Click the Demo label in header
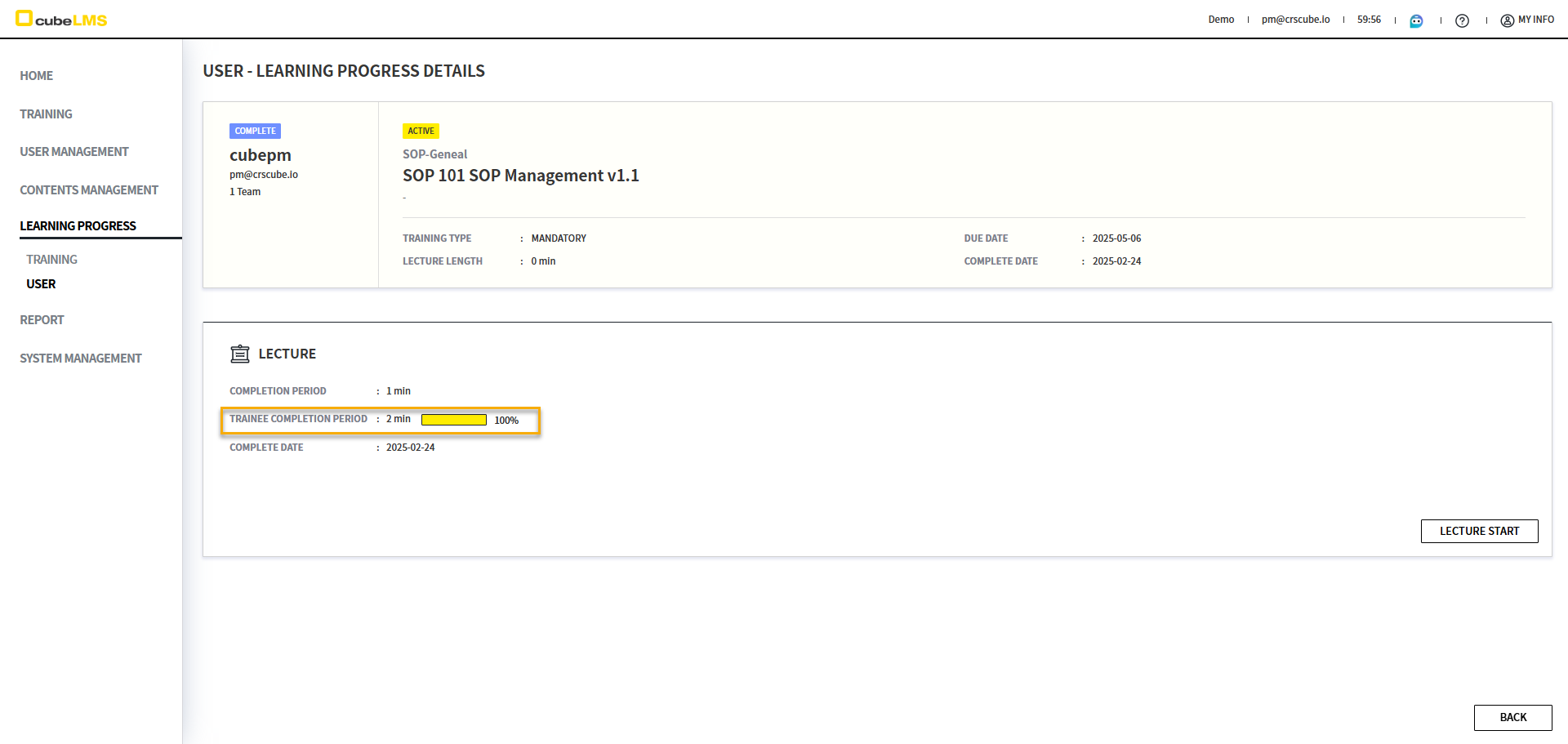The image size is (1568, 744). click(1221, 20)
